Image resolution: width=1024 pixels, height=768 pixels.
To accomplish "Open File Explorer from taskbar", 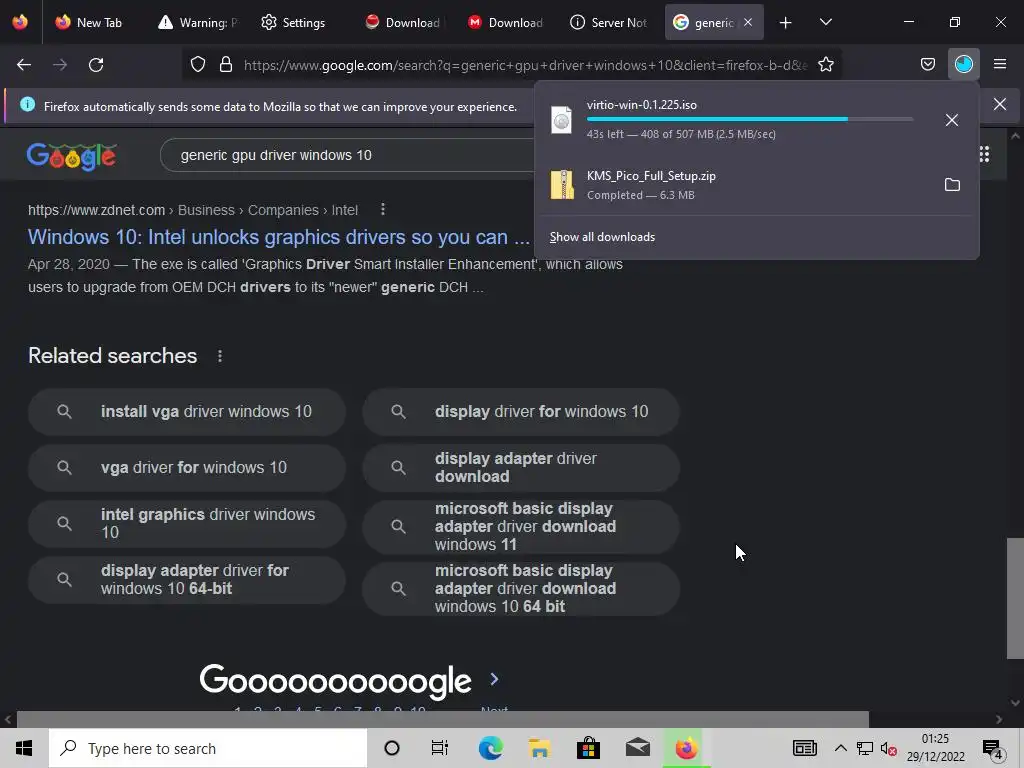I will pos(539,748).
